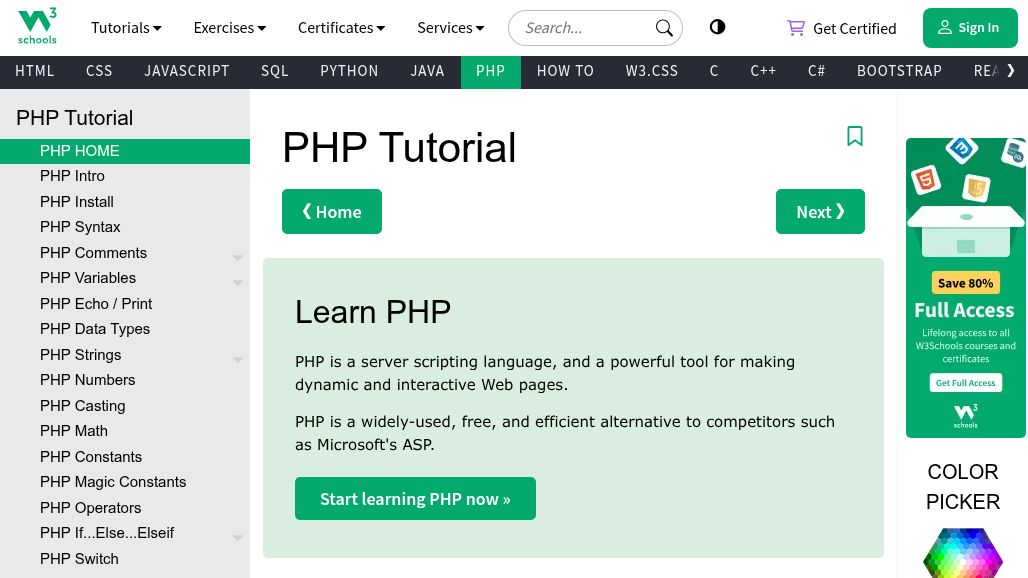This screenshot has height=578, width=1028.
Task: Click Start learning PHP now button
Action: click(x=415, y=499)
